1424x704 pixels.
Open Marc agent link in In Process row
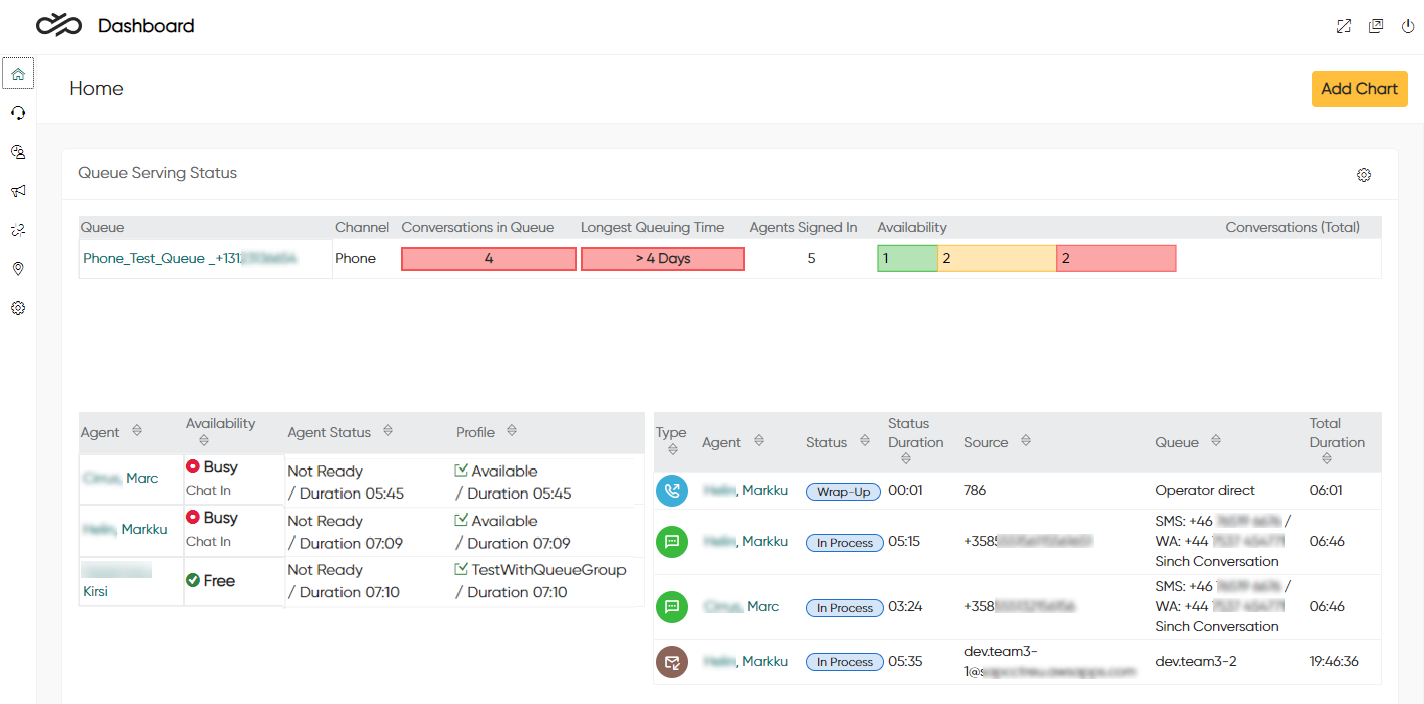pyautogui.click(x=740, y=607)
